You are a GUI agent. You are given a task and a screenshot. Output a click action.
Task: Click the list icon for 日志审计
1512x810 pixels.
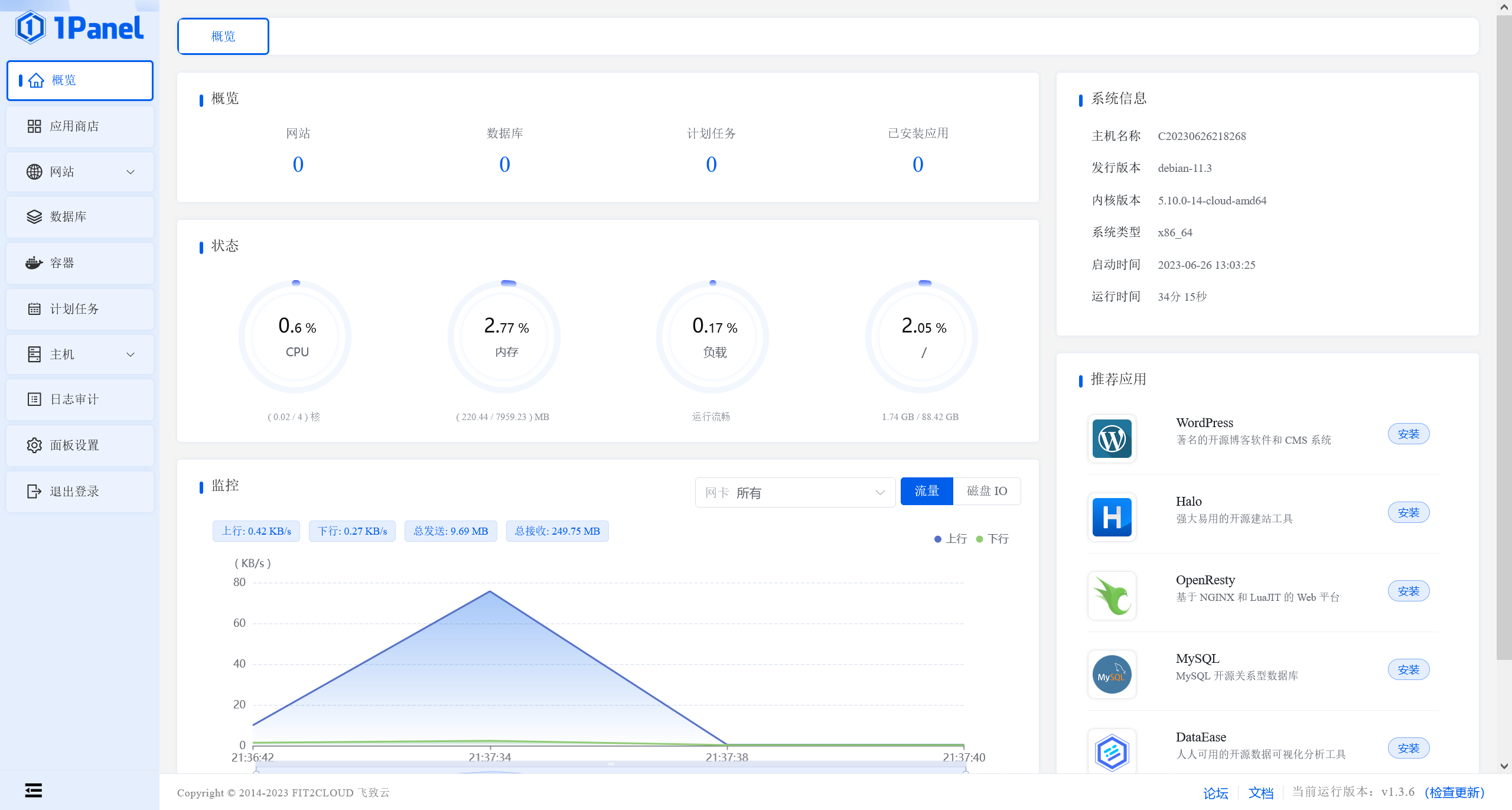pyautogui.click(x=34, y=399)
